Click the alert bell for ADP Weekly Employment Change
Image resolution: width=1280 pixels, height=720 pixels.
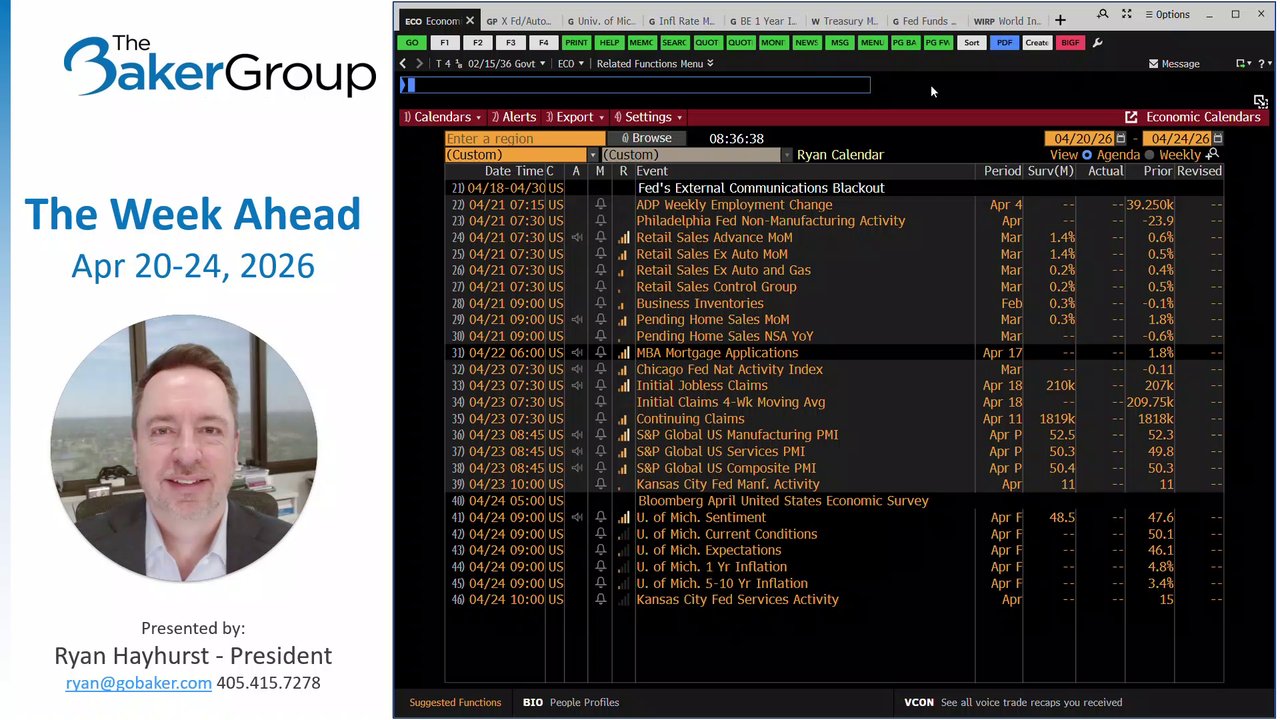coord(600,205)
